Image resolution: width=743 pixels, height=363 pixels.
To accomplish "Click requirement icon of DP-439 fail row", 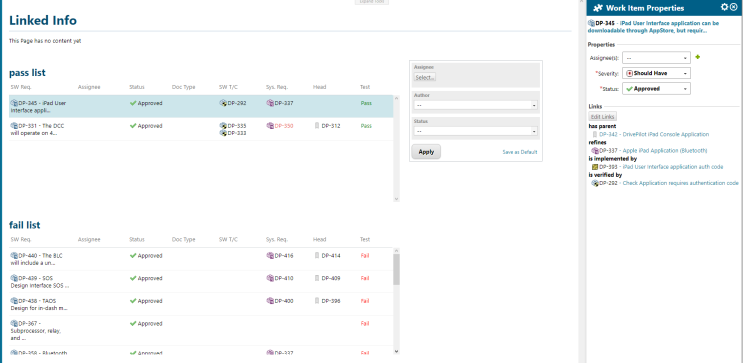I will [x=14, y=278].
